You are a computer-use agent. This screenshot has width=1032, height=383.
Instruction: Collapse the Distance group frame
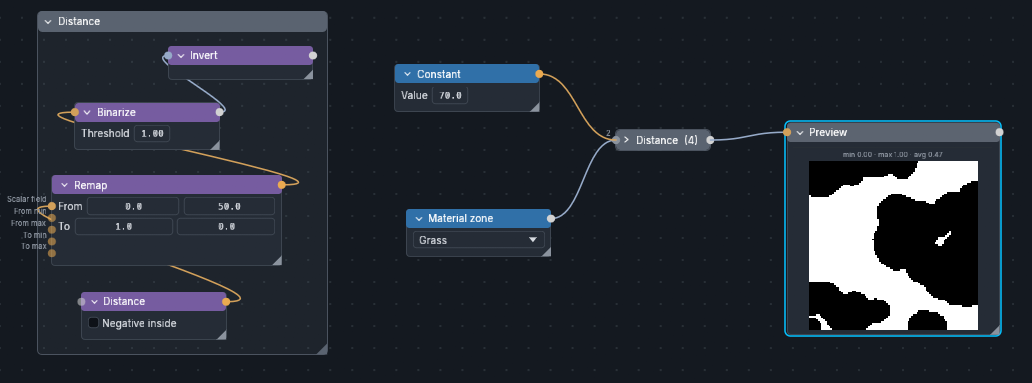click(x=48, y=22)
